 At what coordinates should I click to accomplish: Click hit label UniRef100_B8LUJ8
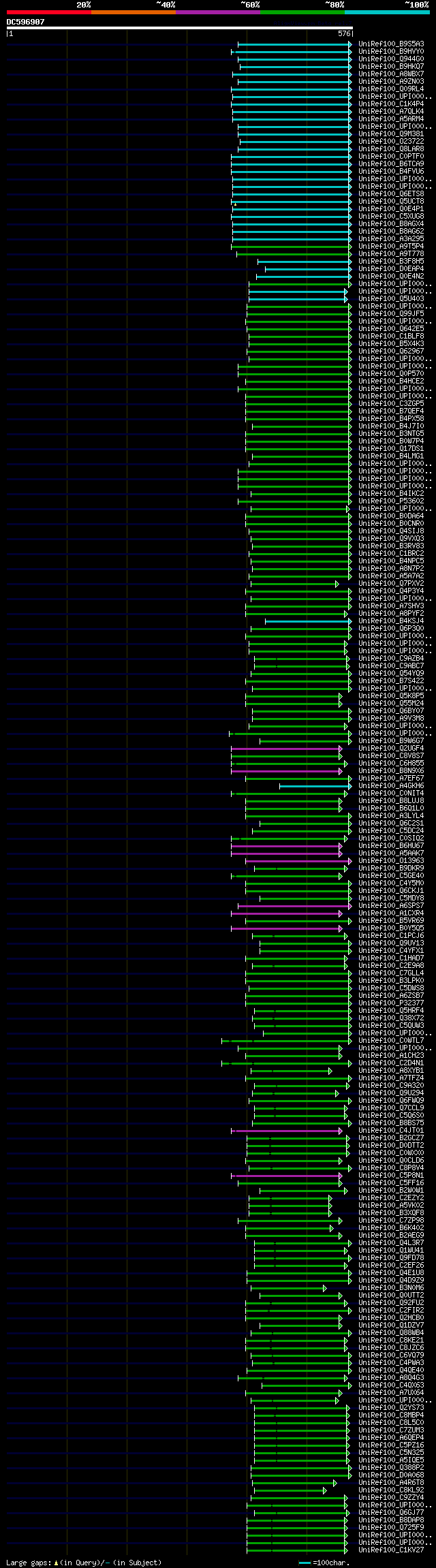coord(391,801)
